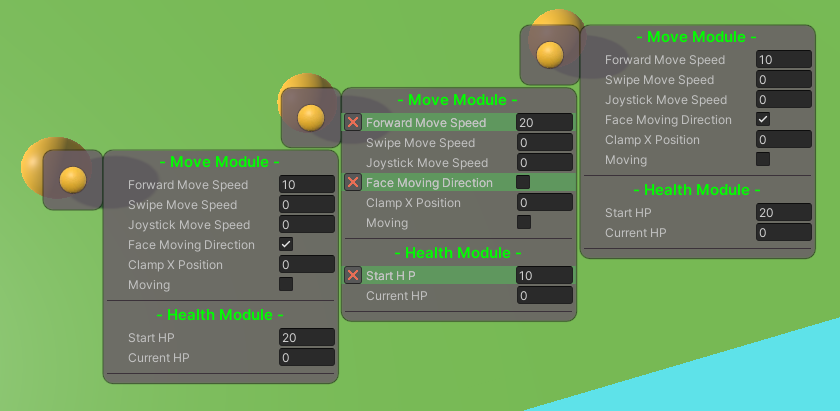
Task: Click Joystick Move Speed field in right panel
Action: 784,99
